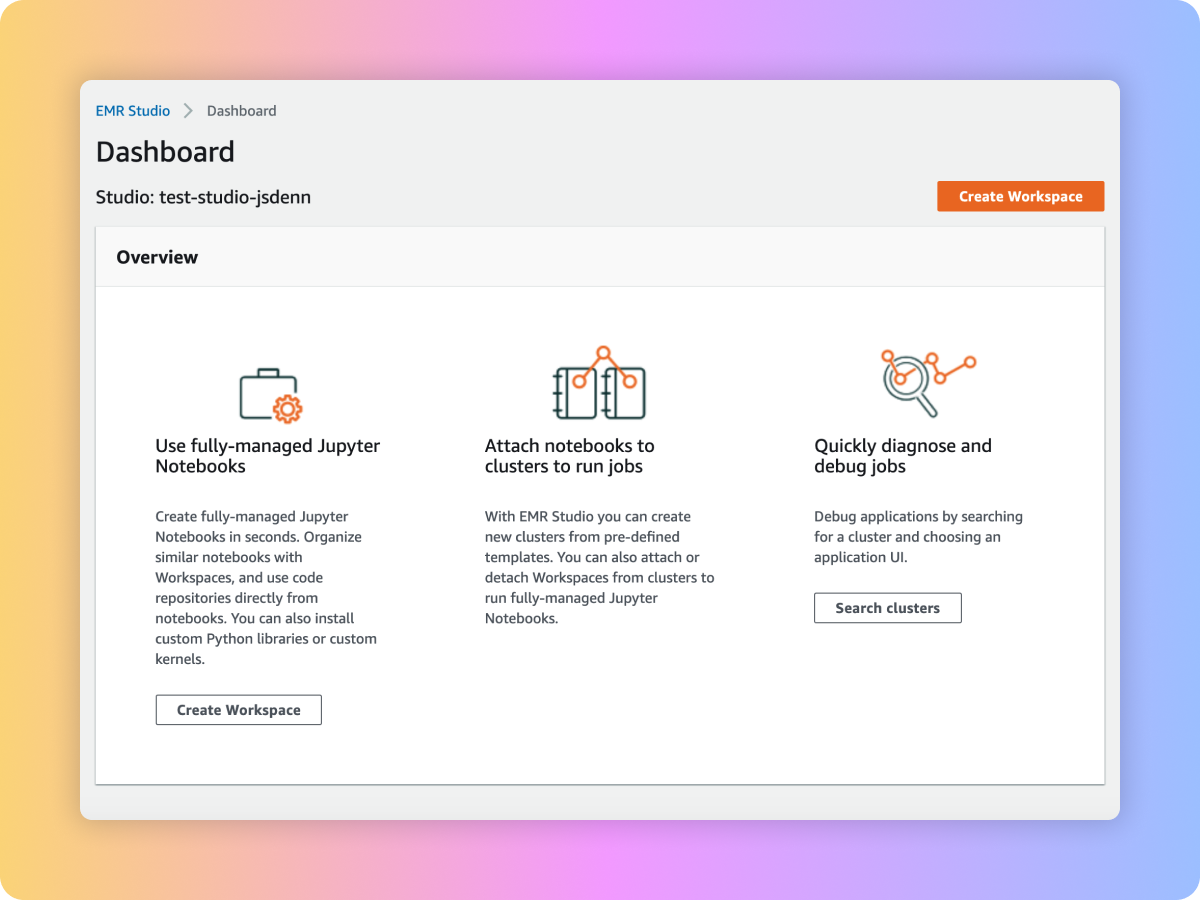This screenshot has height=900, width=1200.
Task: Click the orange Create Workspace button
Action: click(1020, 196)
